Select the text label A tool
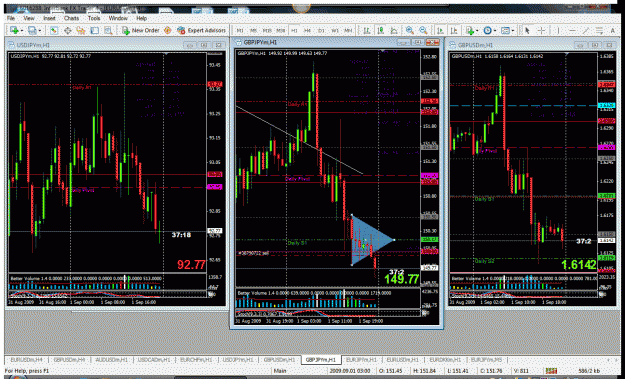625x379 pixels. pyautogui.click(x=613, y=30)
